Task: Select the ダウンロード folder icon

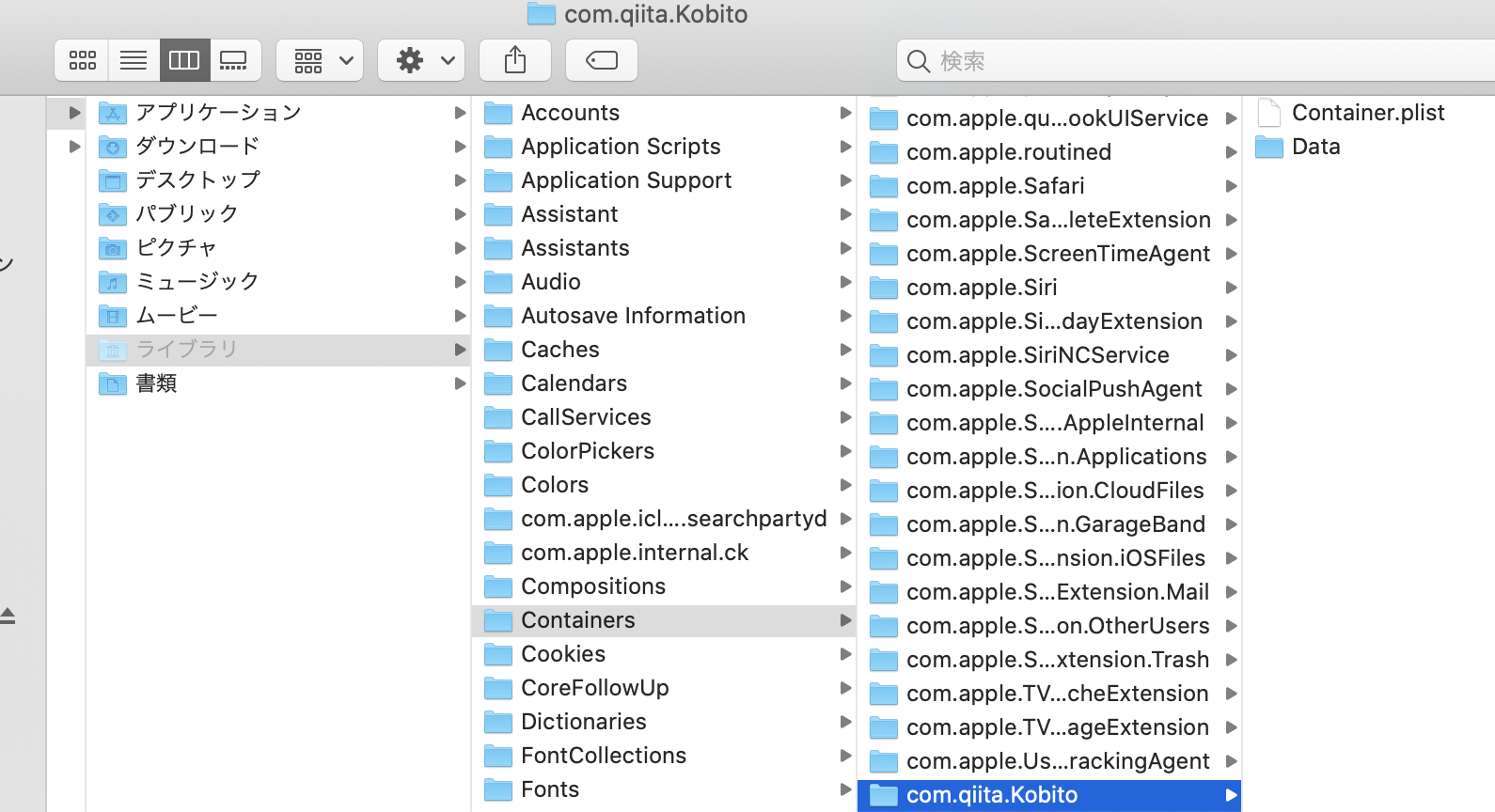Action: [x=113, y=147]
